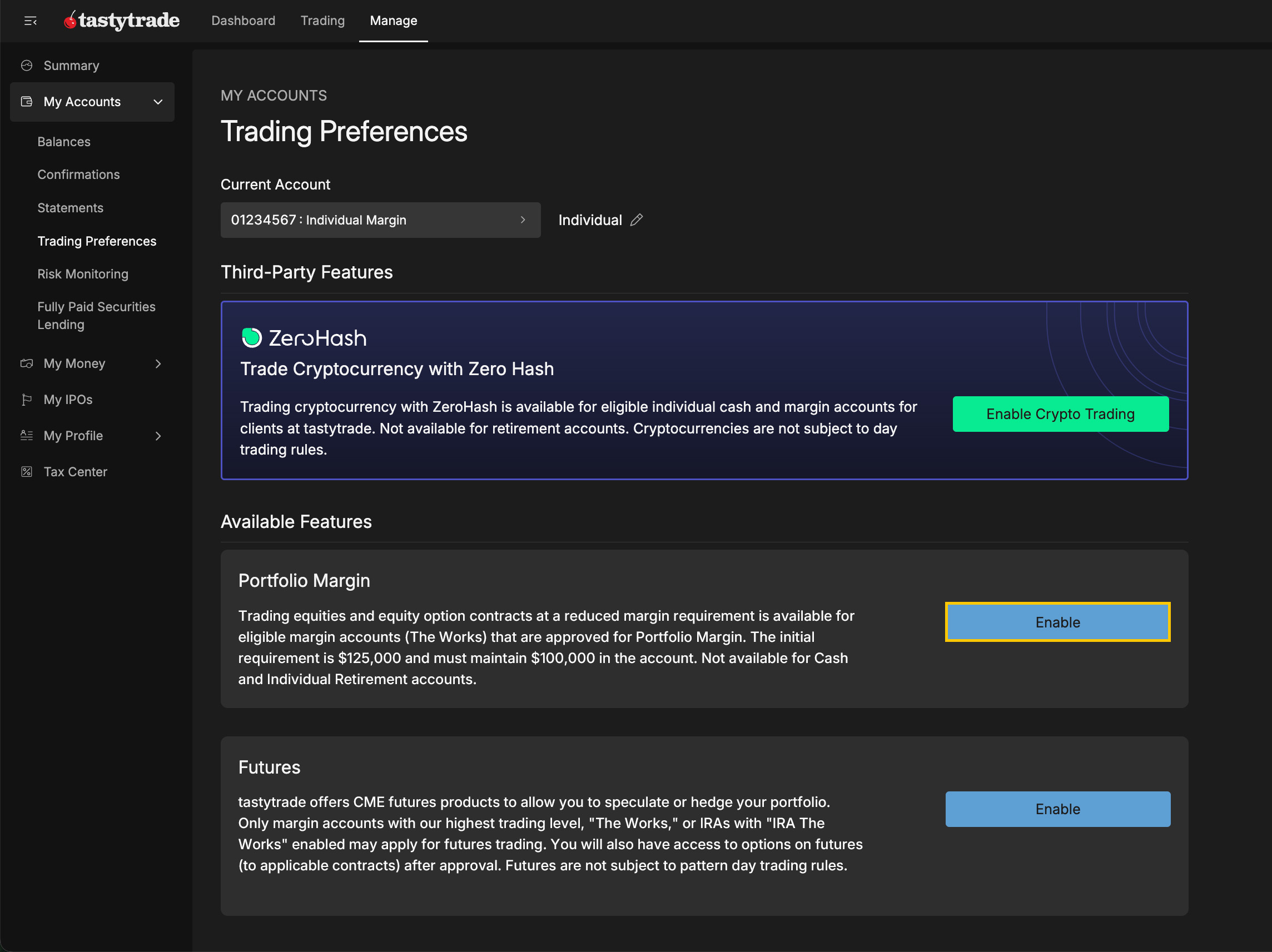Open Risk Monitoring in sidebar

point(83,274)
